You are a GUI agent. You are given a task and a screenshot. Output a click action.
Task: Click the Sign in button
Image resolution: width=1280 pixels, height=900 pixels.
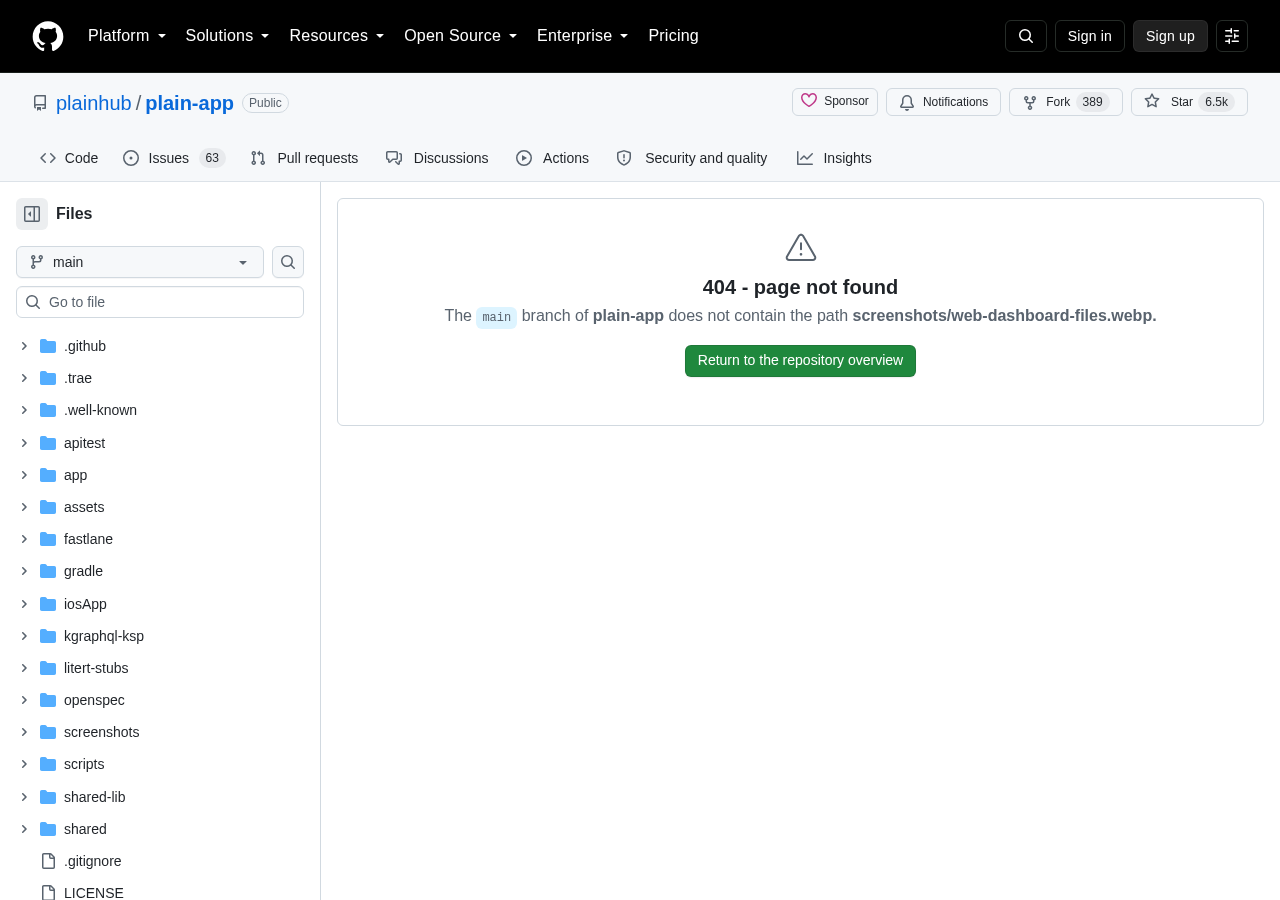(x=1090, y=36)
